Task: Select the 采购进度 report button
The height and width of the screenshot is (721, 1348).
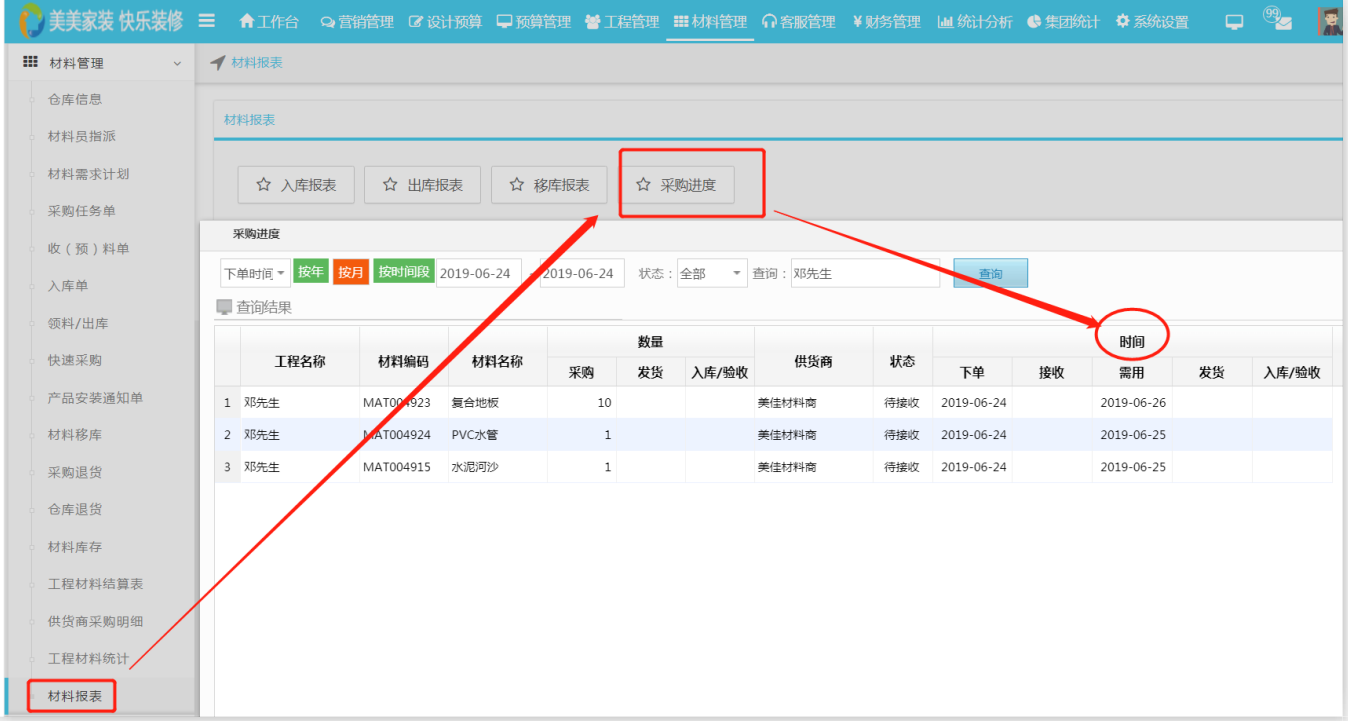Action: pos(676,185)
